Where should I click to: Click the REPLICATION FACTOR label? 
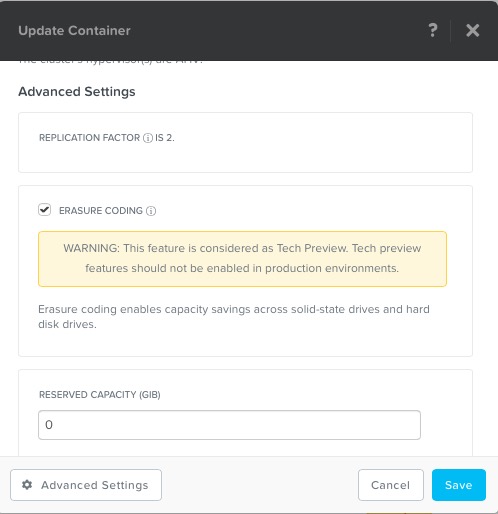tap(90, 138)
